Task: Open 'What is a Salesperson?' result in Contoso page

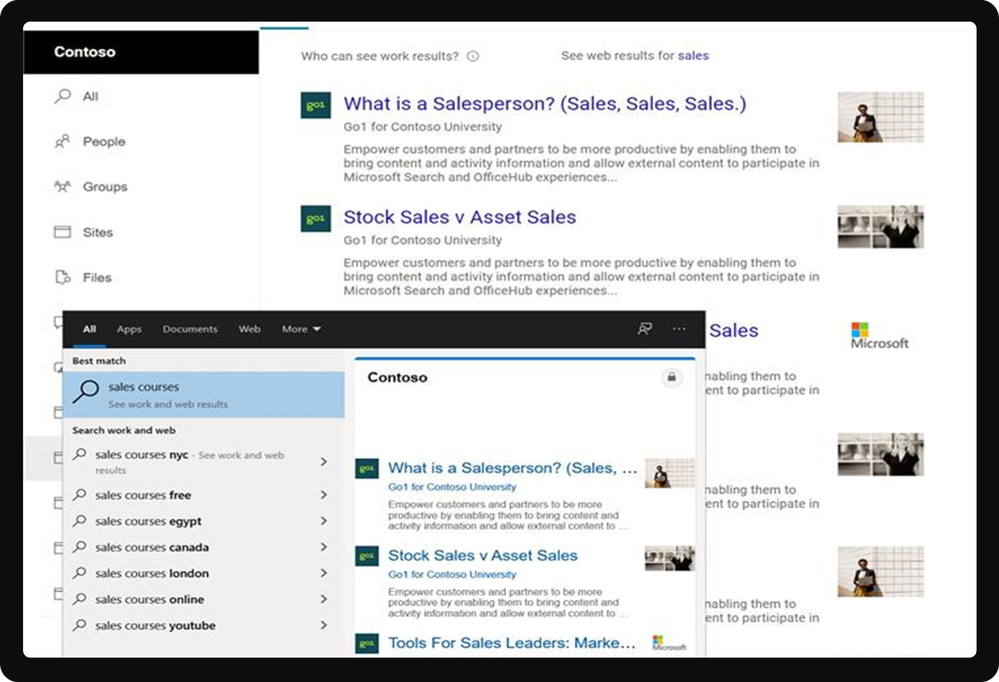Action: pyautogui.click(x=545, y=103)
